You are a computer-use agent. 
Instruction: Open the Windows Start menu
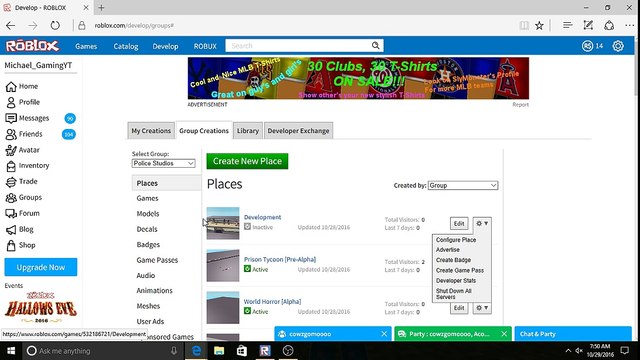pos(11,351)
